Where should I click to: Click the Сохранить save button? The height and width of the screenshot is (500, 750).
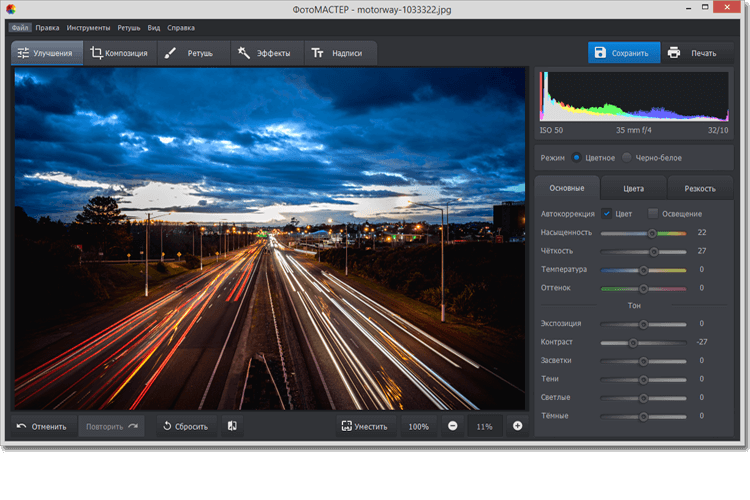(623, 53)
